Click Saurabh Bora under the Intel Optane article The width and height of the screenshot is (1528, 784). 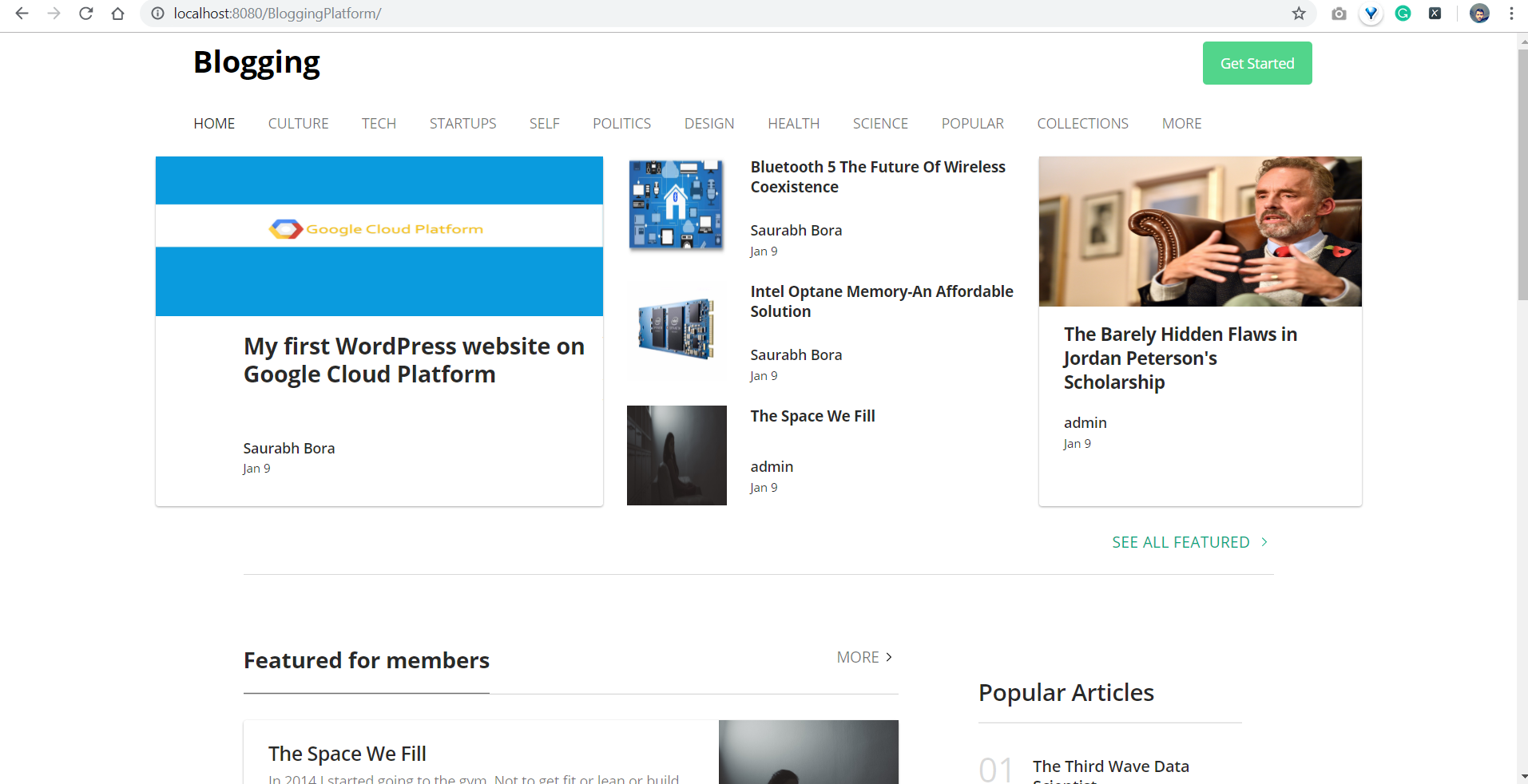click(796, 354)
